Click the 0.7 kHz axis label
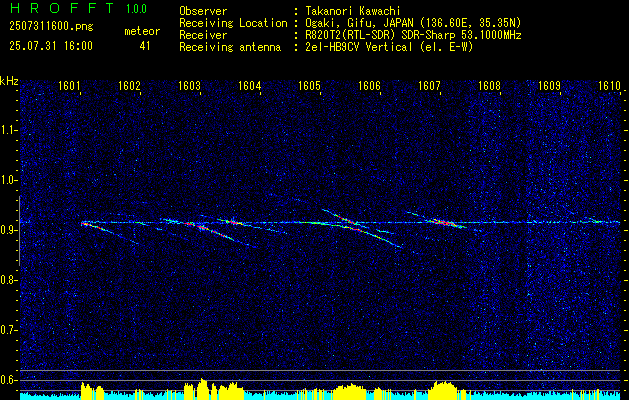The height and width of the screenshot is (400, 629). (x=9, y=330)
